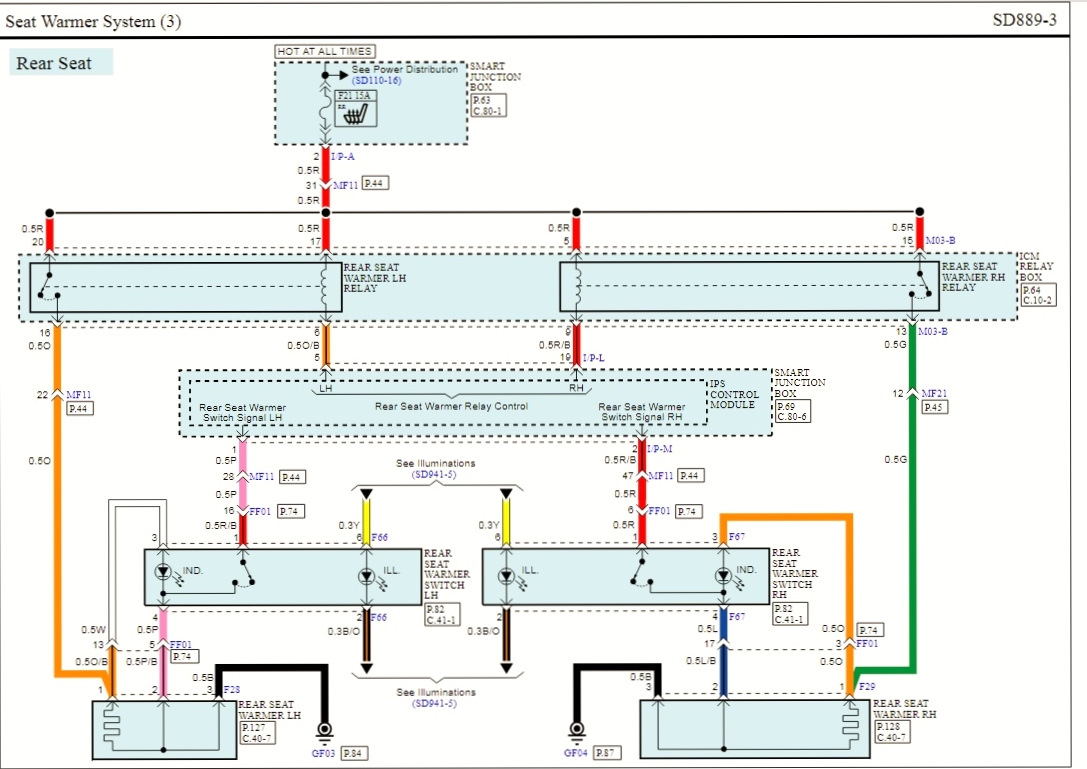The image size is (1087, 769).
Task: Click the ILL. lamp symbol in Rear Seat Warmer Switch RH
Action: [x=507, y=576]
